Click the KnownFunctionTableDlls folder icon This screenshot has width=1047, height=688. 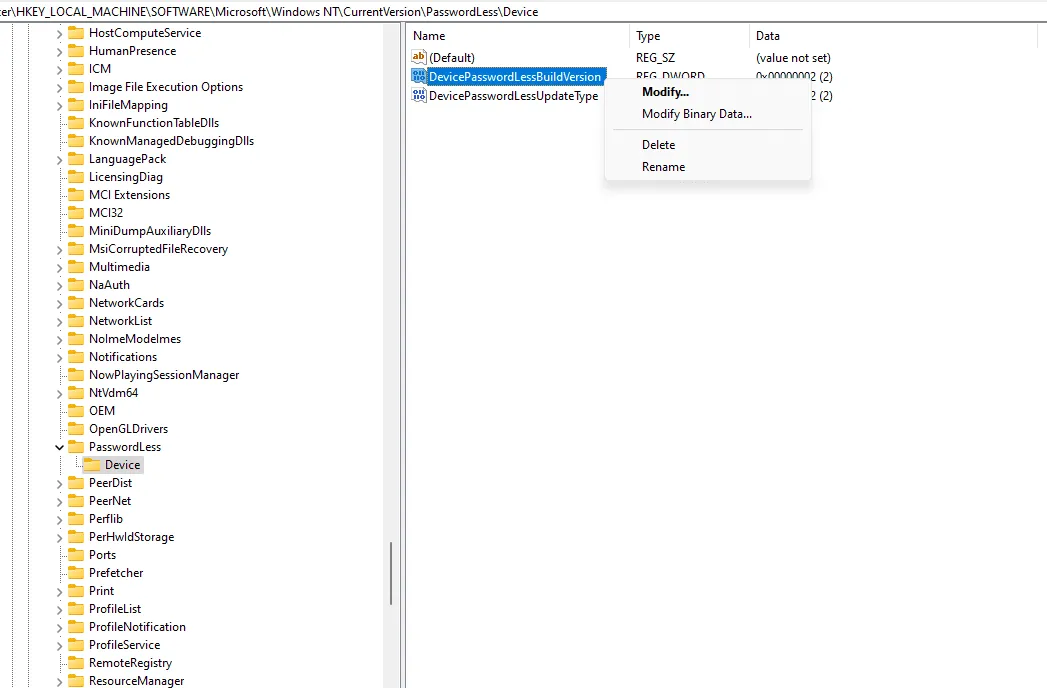tap(77, 123)
